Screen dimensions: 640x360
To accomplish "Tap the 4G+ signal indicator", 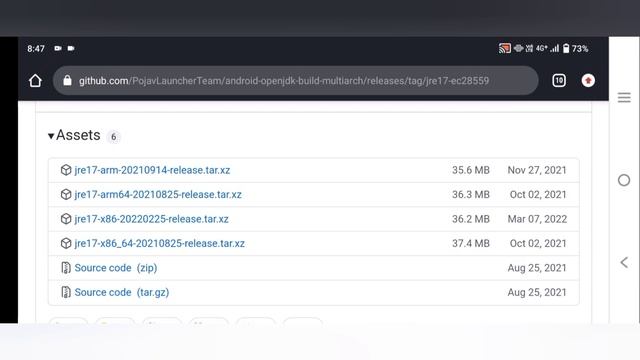I will tap(541, 48).
